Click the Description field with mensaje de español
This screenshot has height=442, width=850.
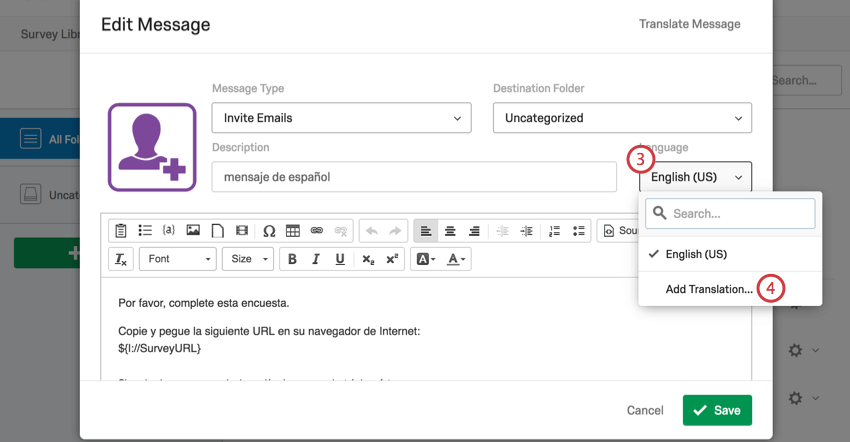[414, 177]
